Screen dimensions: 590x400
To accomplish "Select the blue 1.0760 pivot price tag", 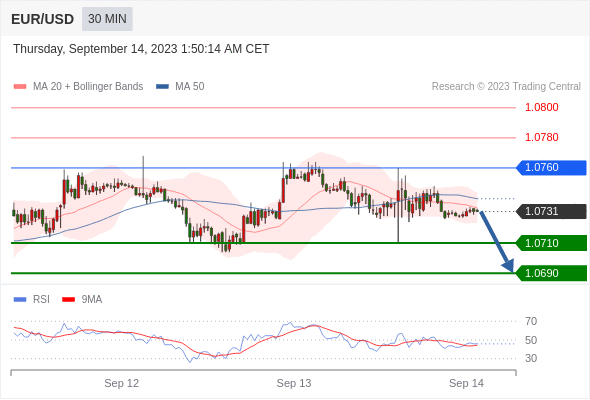I will tap(551, 167).
